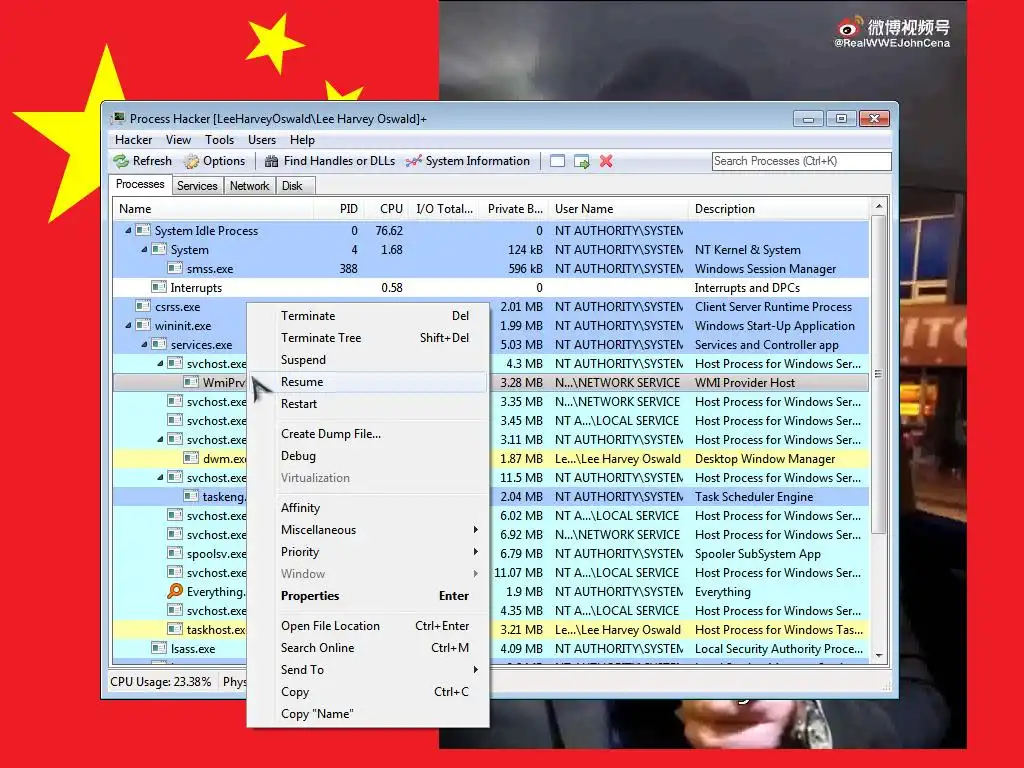Screen dimensions: 1024x768
Task: Collapse the services.exe tree node
Action: click(144, 344)
